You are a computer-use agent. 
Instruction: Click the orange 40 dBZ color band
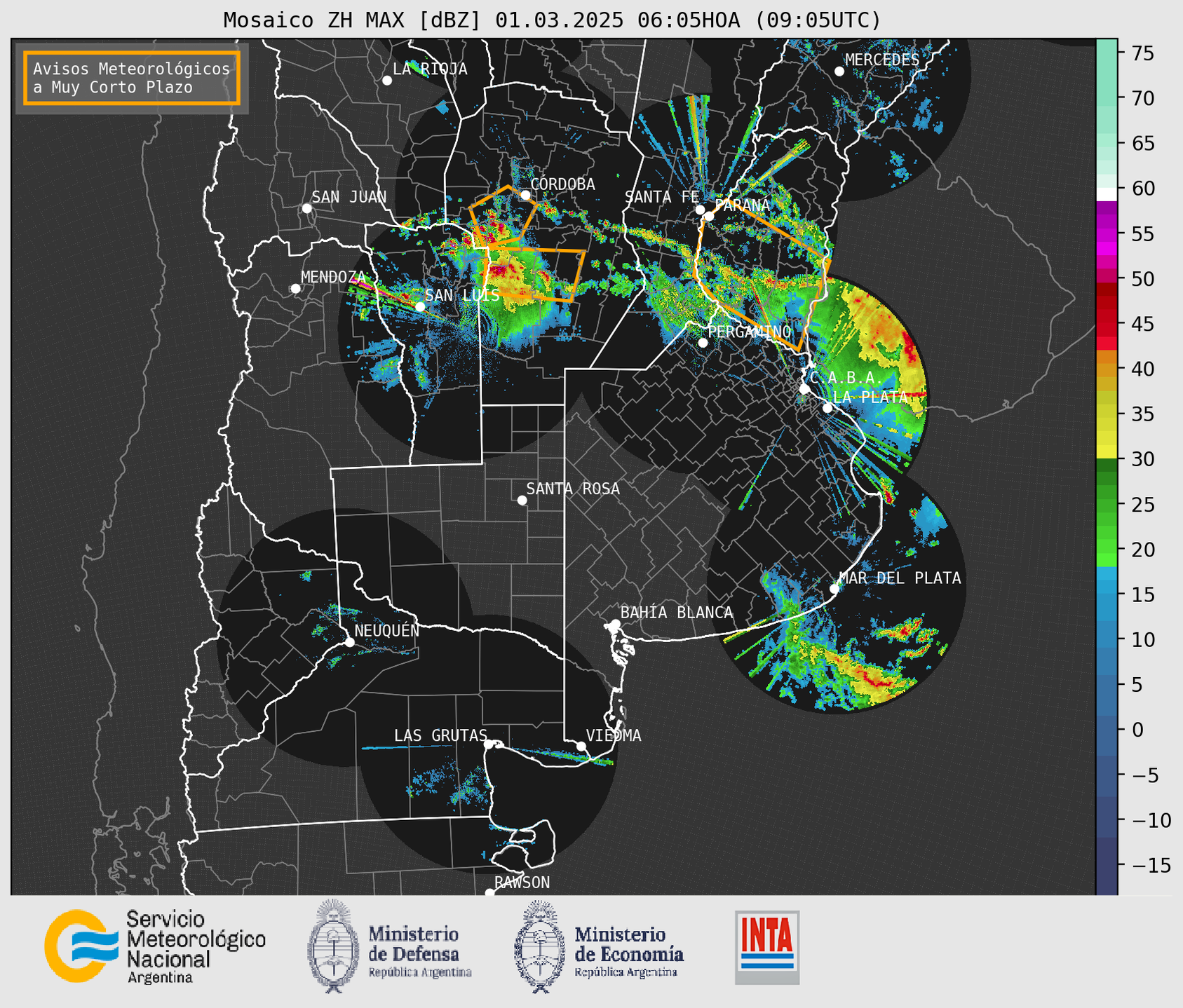click(x=1107, y=369)
